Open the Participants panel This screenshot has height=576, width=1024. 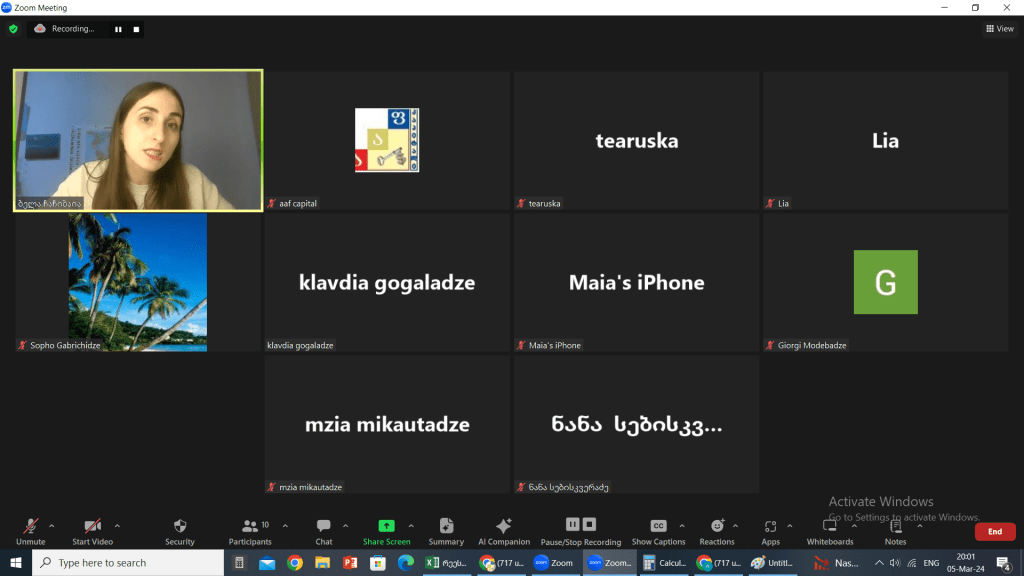point(250,530)
